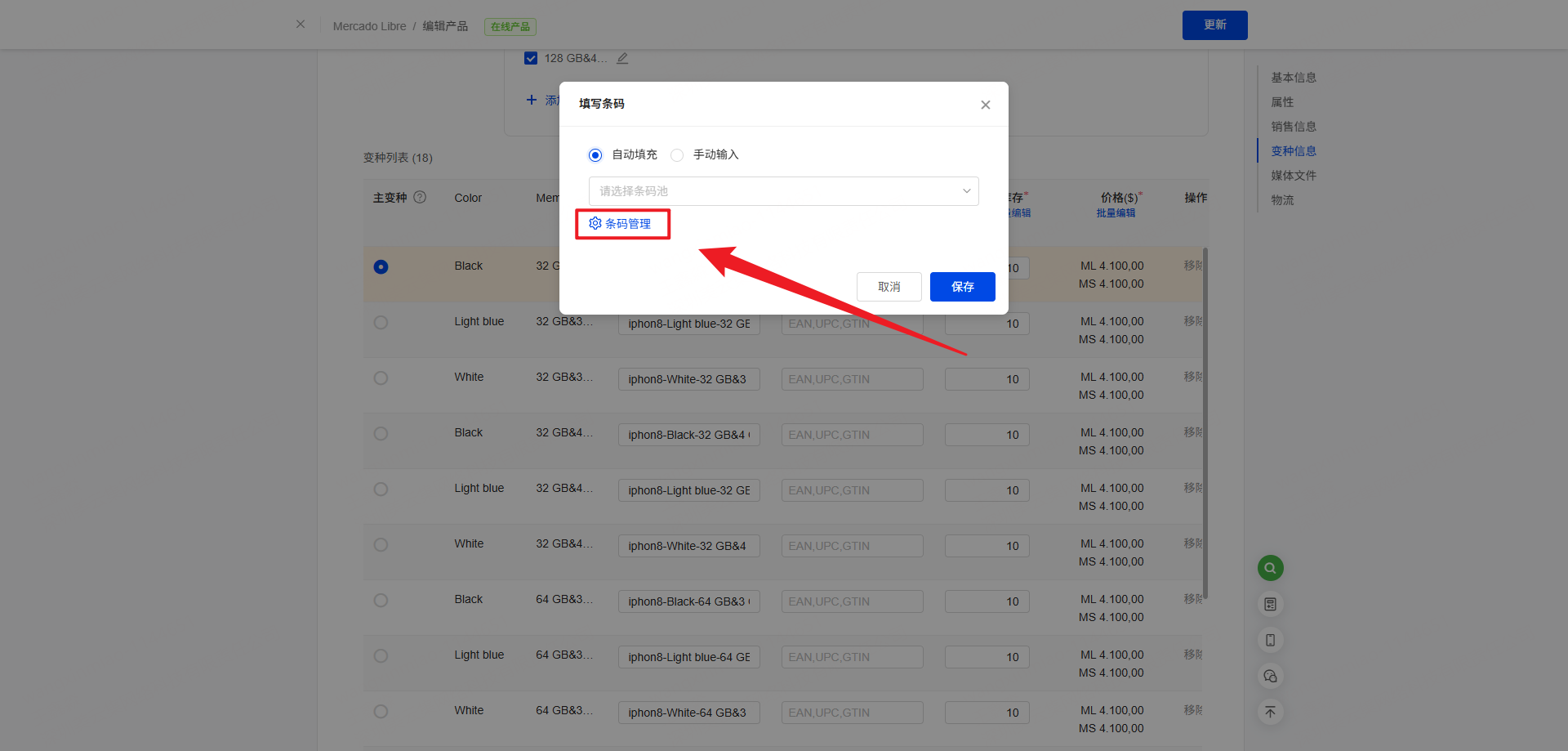Click the 取消 button
Image resolution: width=1568 pixels, height=751 pixels.
point(889,287)
